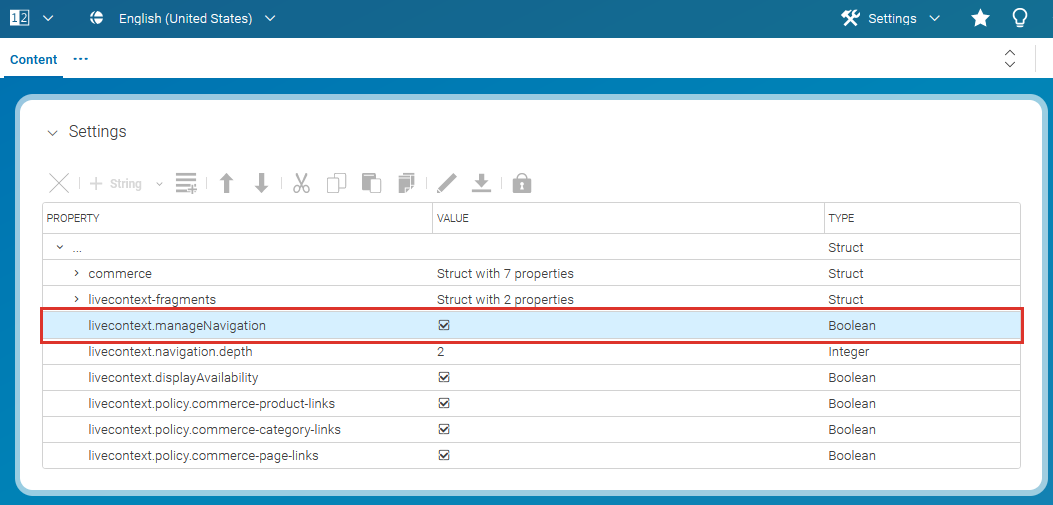Click the copy icon in the toolbar
This screenshot has height=505, width=1053.
[x=336, y=183]
